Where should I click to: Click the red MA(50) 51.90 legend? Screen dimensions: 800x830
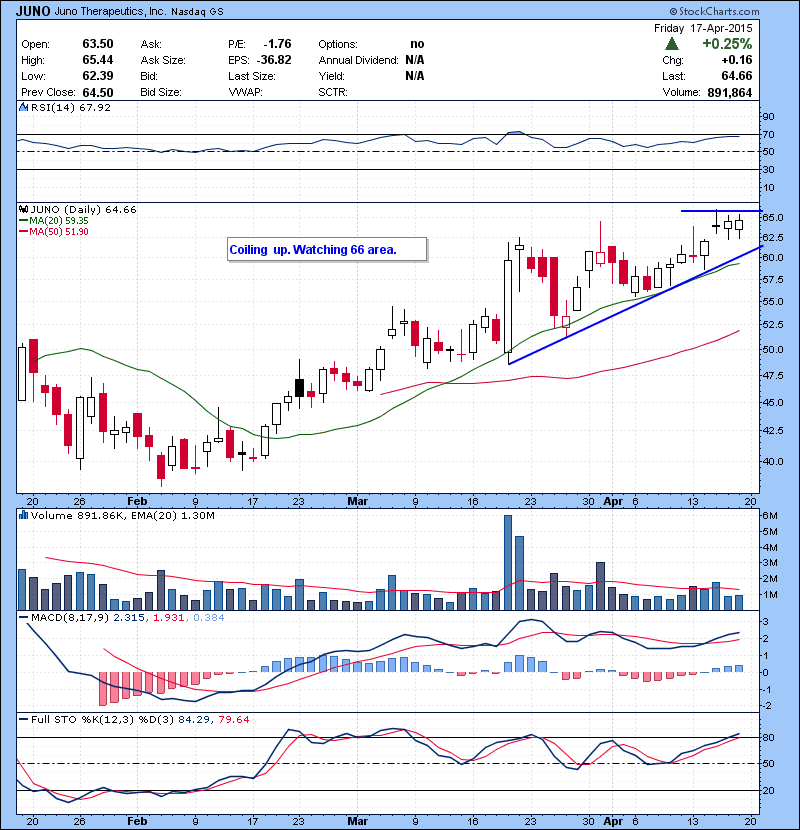[54, 232]
